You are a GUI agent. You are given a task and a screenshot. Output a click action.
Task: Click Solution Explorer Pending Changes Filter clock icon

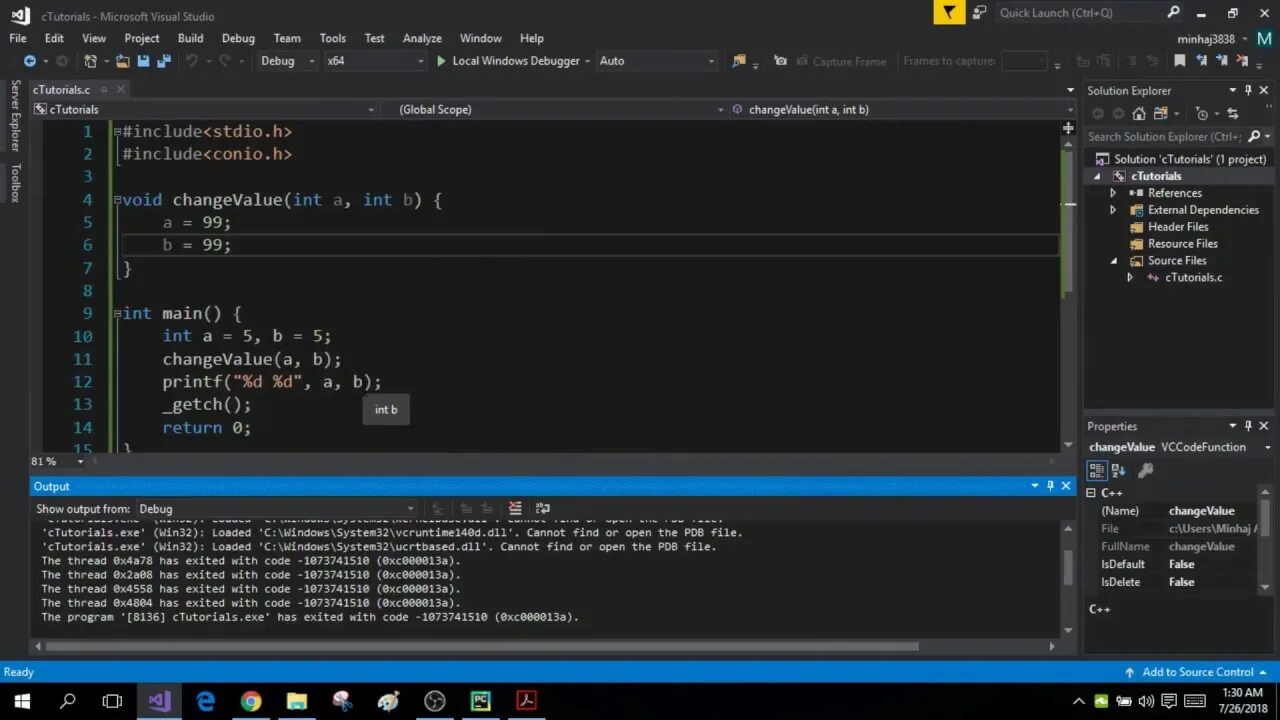(x=1202, y=114)
